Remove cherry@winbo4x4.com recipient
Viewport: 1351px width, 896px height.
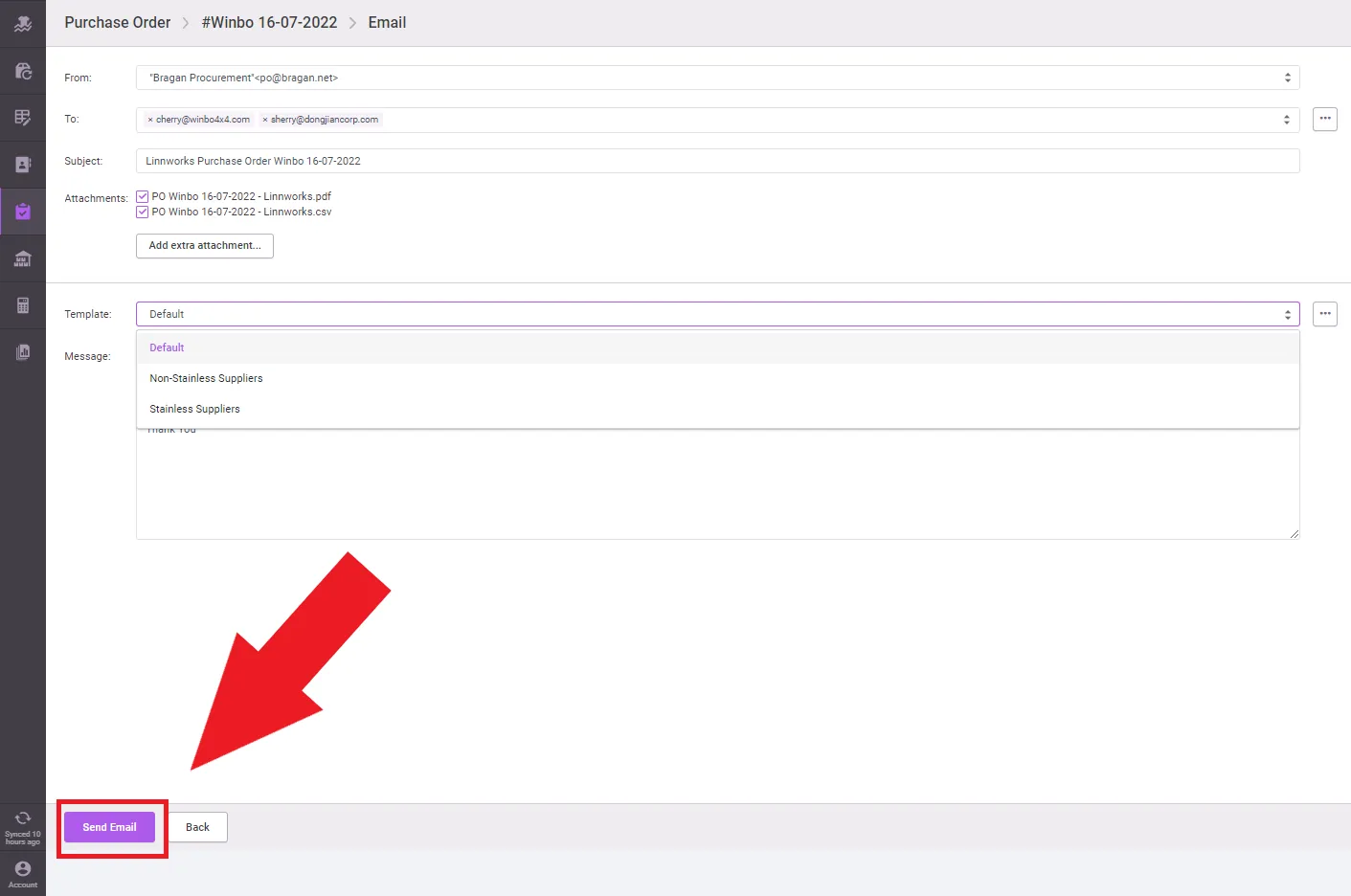150,120
